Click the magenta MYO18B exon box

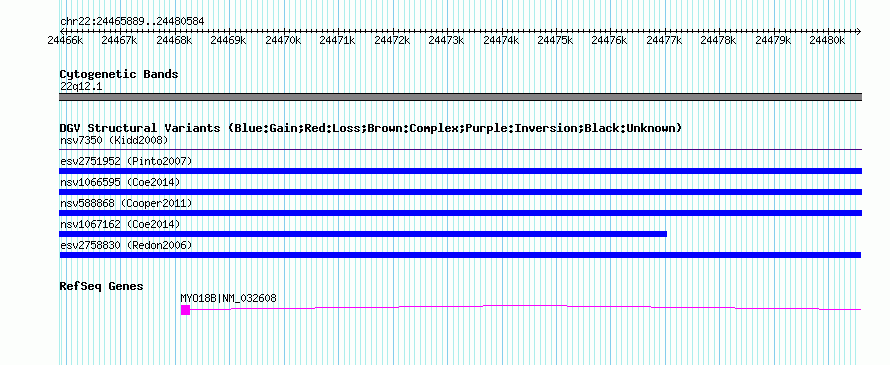click(185, 309)
